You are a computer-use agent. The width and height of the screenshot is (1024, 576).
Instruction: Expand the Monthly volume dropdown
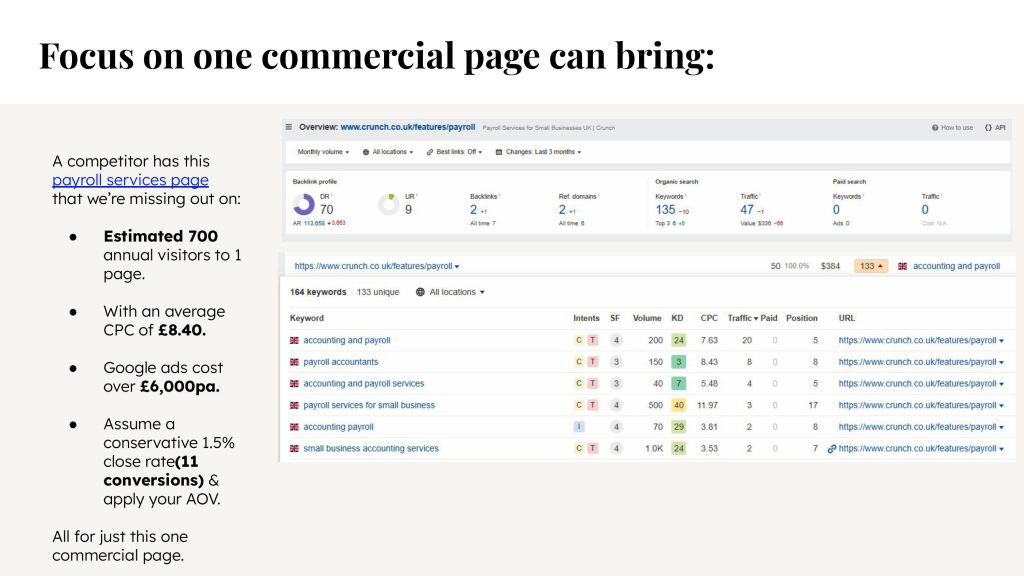[323, 152]
